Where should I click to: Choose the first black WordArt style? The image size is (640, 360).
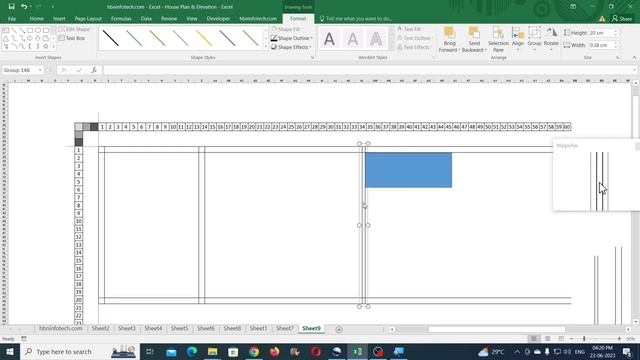pyautogui.click(x=329, y=39)
